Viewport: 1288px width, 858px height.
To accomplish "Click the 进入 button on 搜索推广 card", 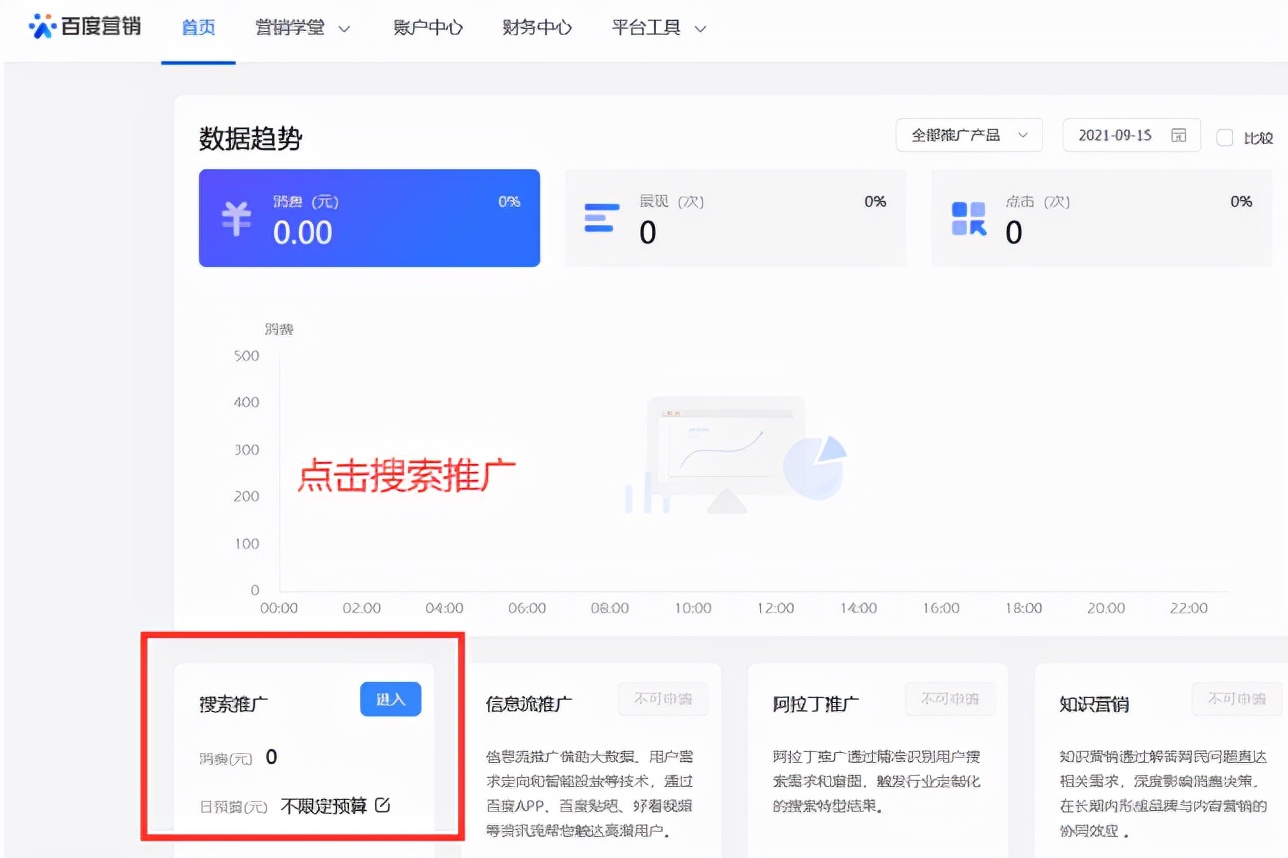I will pyautogui.click(x=390, y=699).
